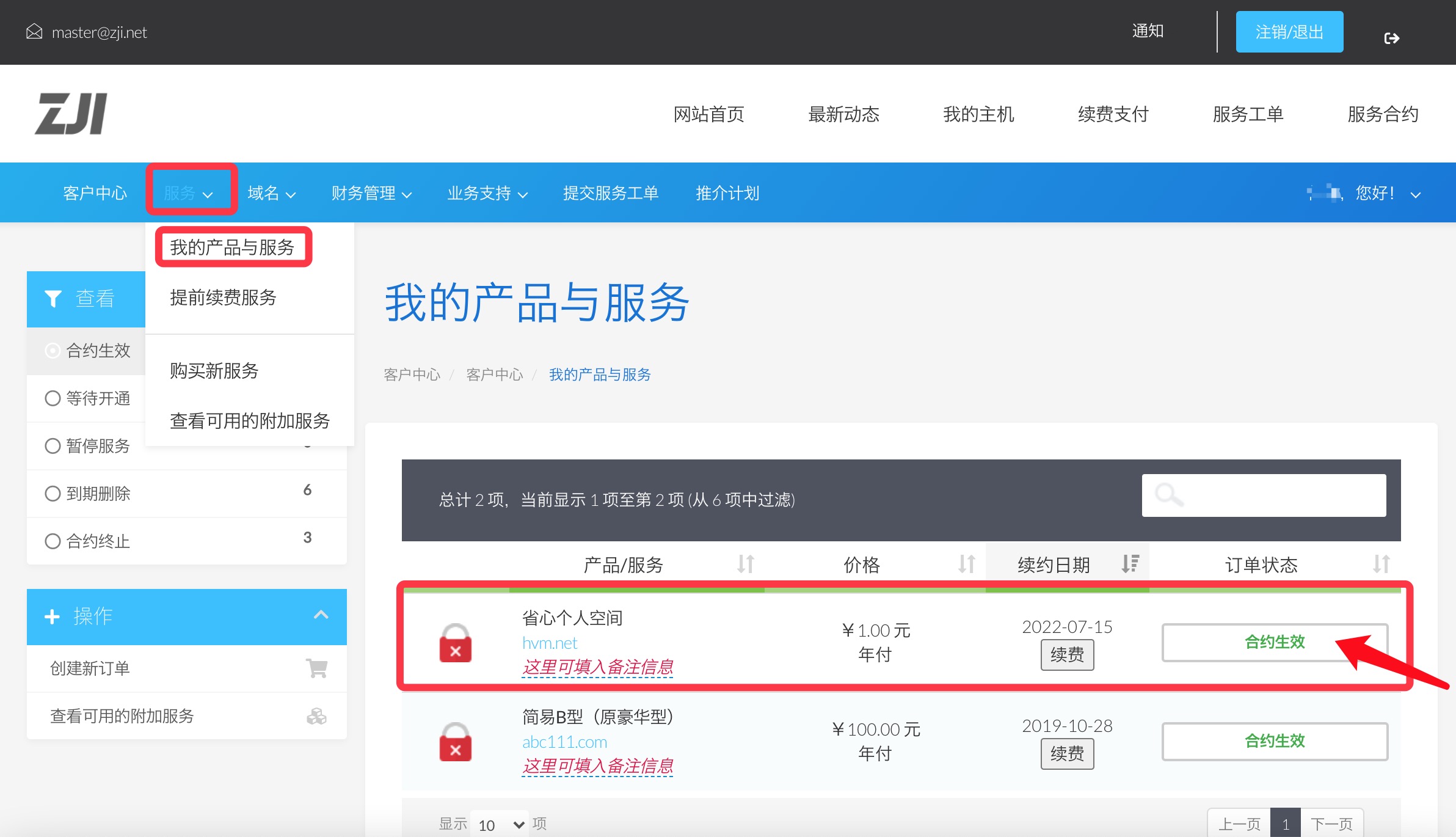Open the 财务管理 dropdown menu
Image resolution: width=1456 pixels, height=837 pixels.
point(371,194)
